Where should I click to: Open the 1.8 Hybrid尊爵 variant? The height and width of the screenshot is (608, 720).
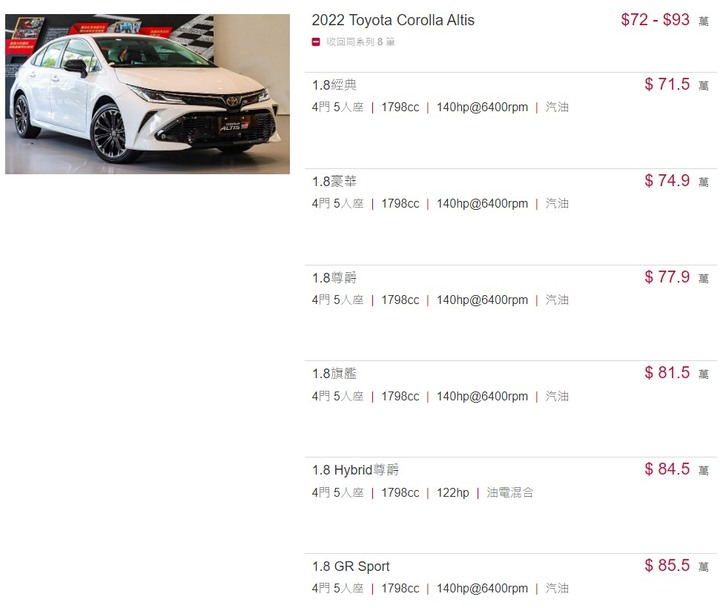355,470
